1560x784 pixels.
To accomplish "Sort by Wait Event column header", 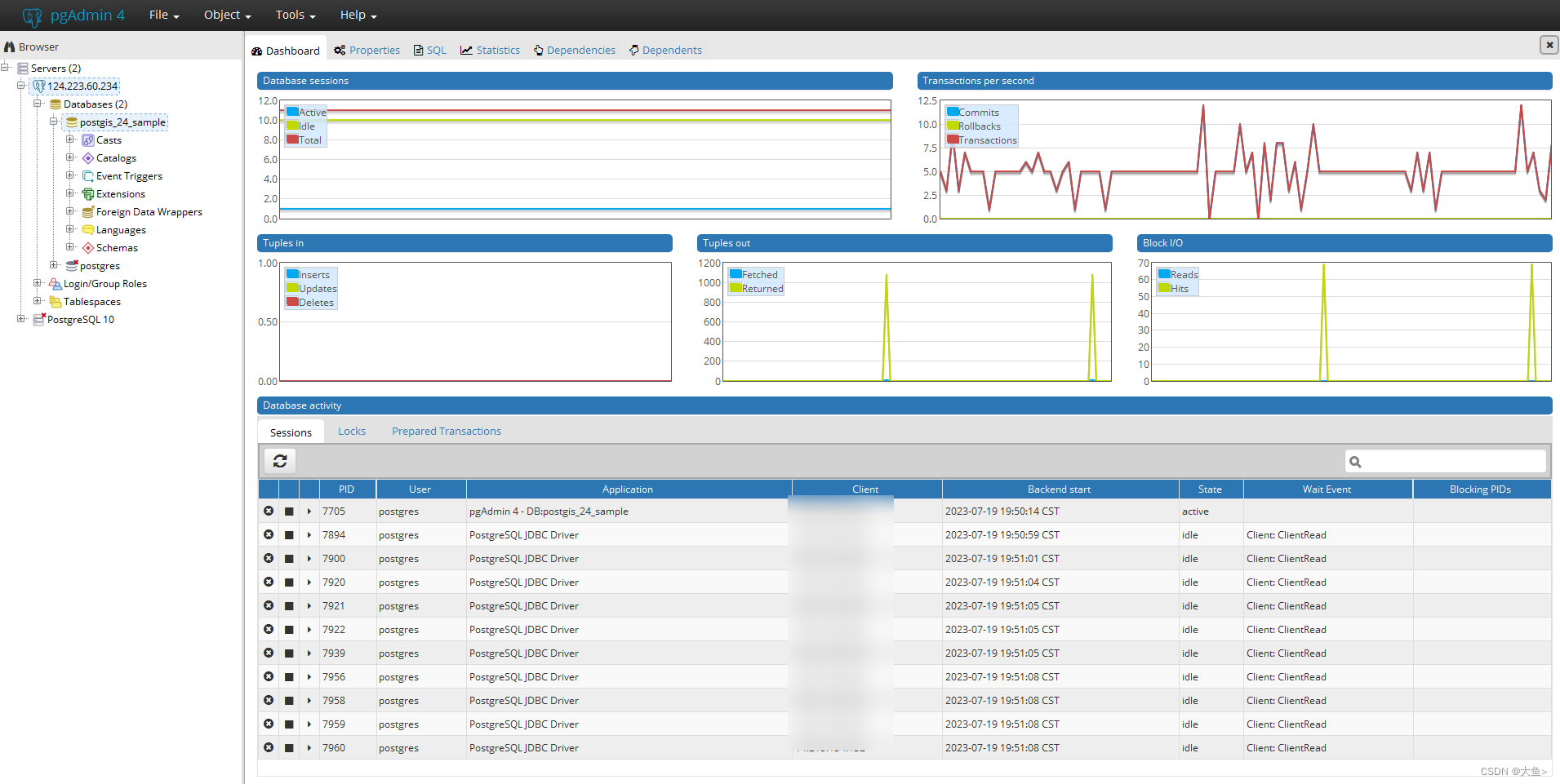I will (1327, 489).
